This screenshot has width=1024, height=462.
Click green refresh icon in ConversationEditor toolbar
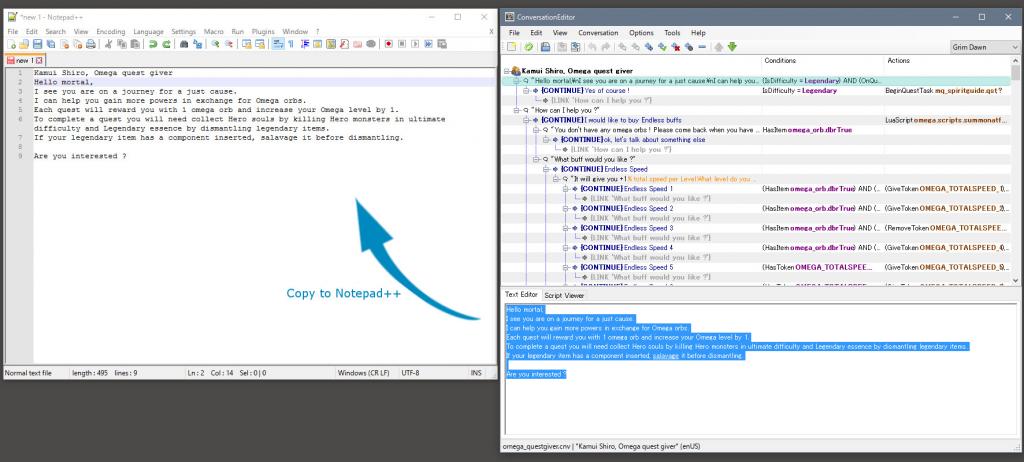[x=529, y=46]
